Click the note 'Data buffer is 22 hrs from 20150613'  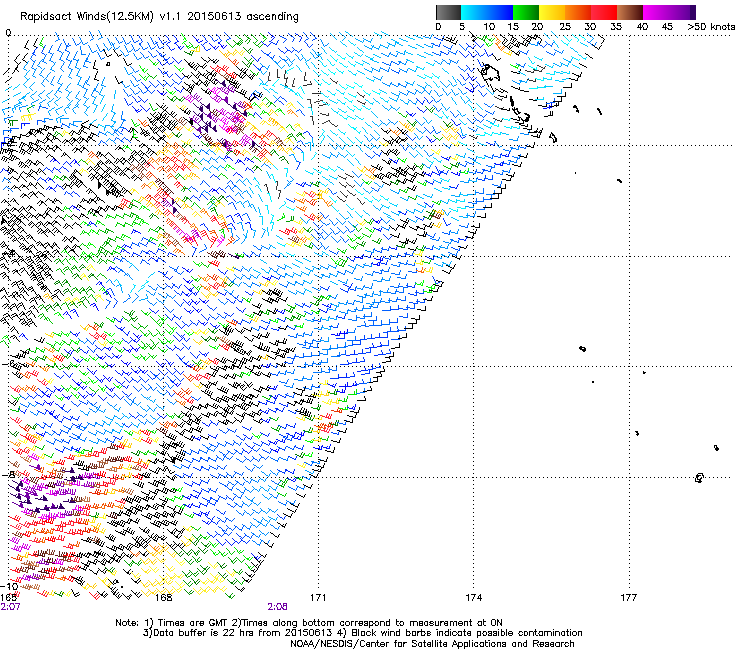(242, 633)
